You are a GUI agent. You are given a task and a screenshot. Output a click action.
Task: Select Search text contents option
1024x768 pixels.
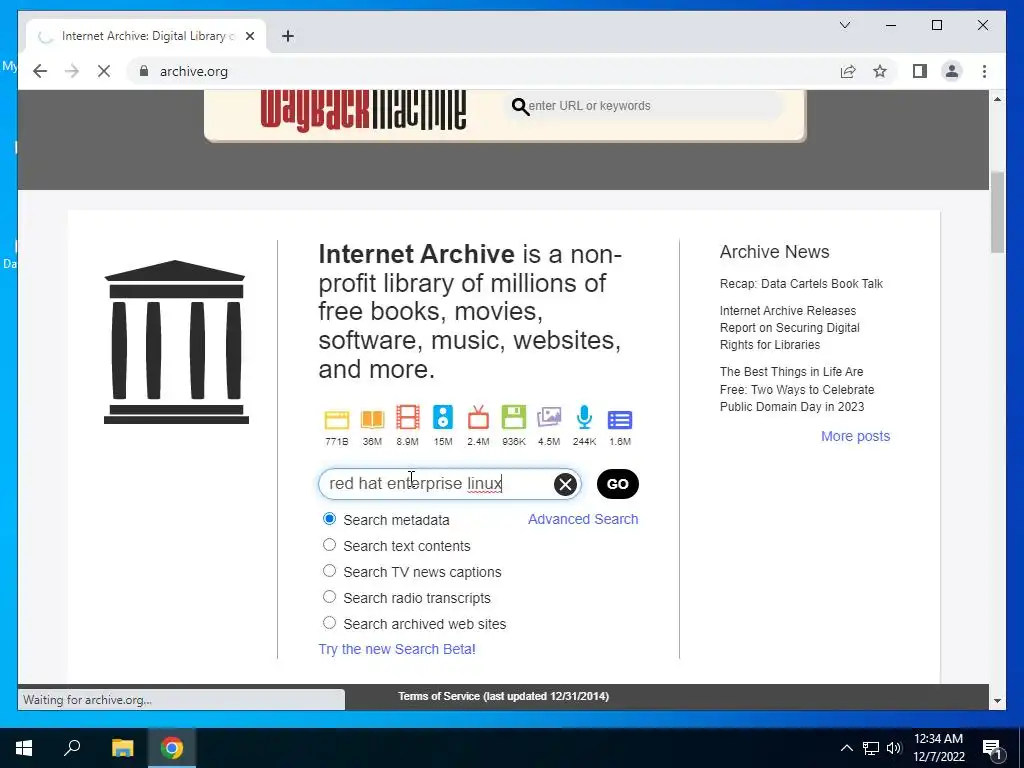pyautogui.click(x=329, y=545)
